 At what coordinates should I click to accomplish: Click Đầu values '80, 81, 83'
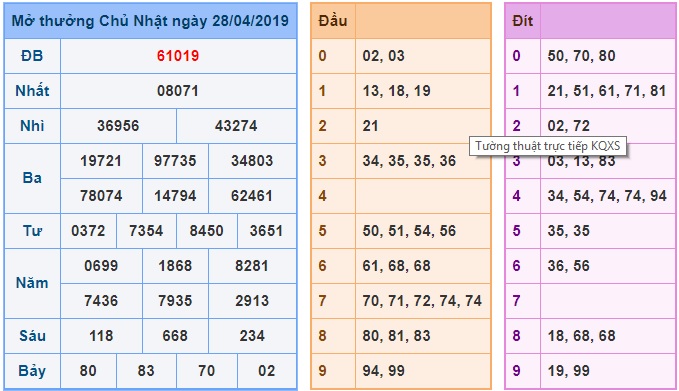click(x=397, y=336)
